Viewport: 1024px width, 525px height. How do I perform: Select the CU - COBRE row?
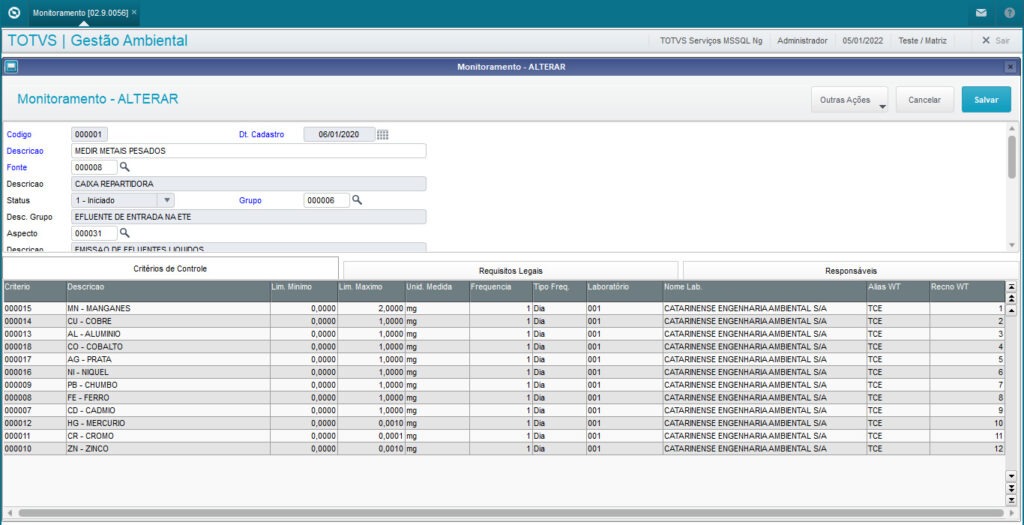click(x=504, y=321)
